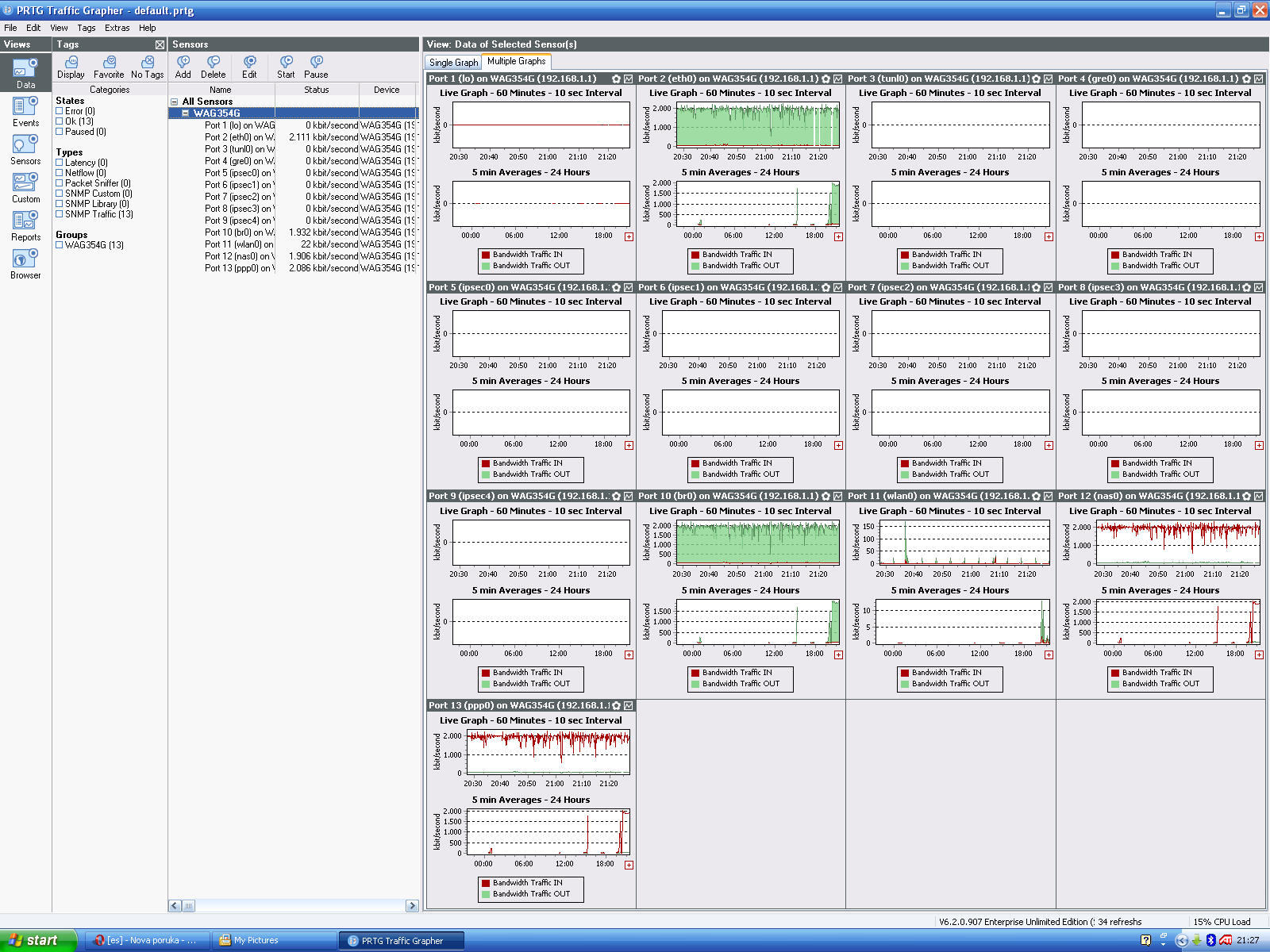Open the Help menu
The height and width of the screenshot is (952, 1270).
[148, 28]
